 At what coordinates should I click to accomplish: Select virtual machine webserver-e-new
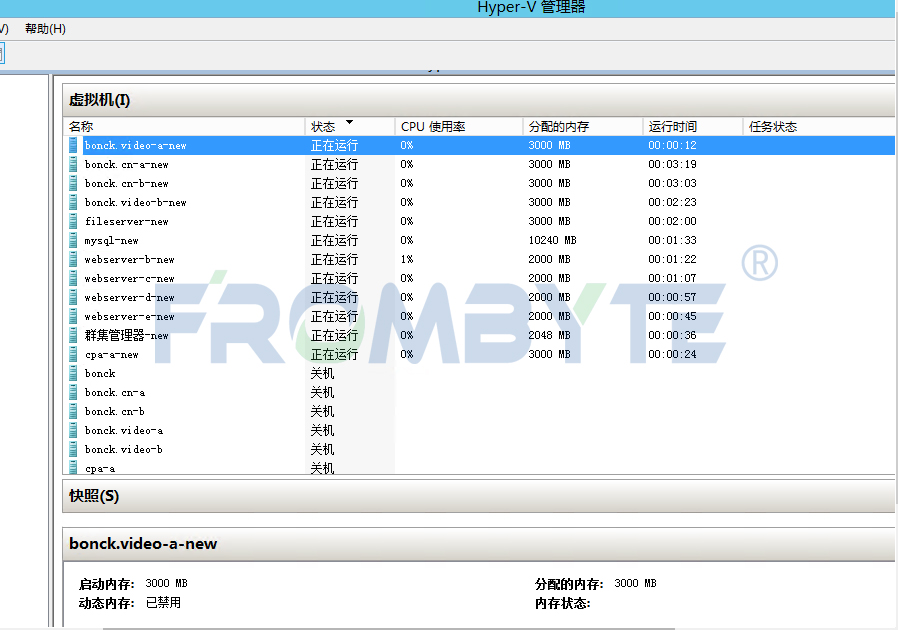pos(129,316)
